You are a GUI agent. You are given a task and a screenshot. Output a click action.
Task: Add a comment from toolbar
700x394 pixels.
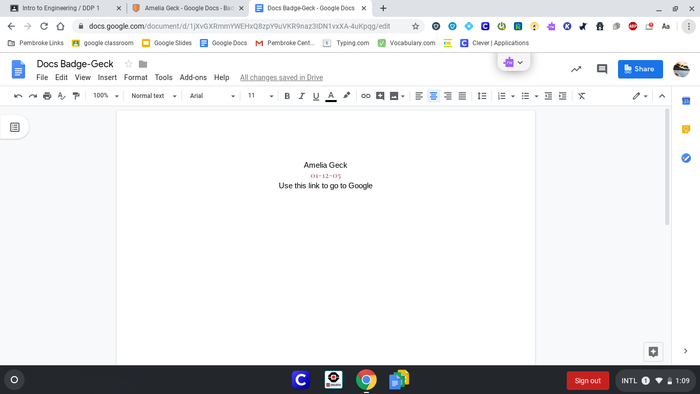380,96
